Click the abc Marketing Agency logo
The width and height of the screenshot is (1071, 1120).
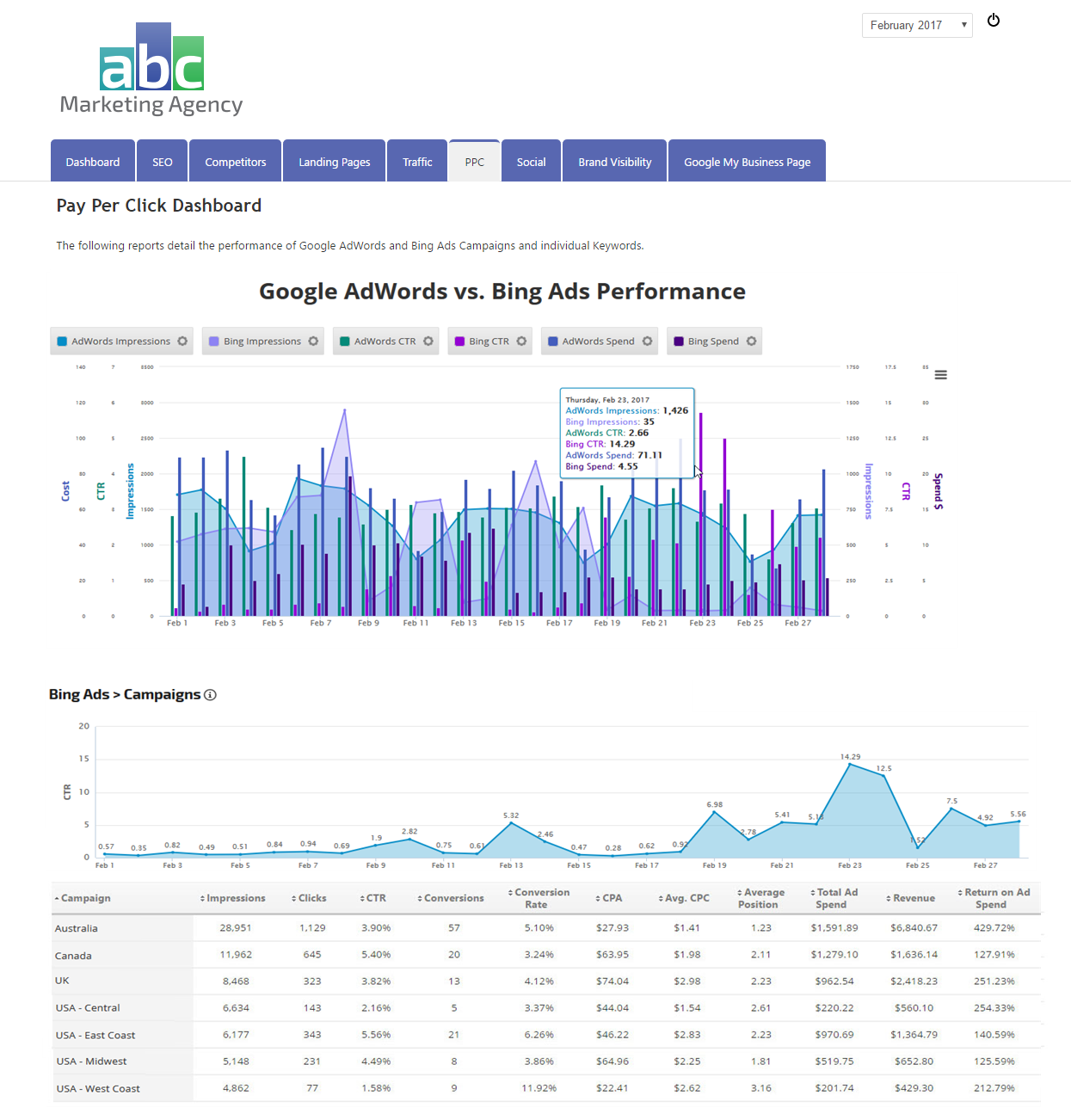(x=151, y=71)
